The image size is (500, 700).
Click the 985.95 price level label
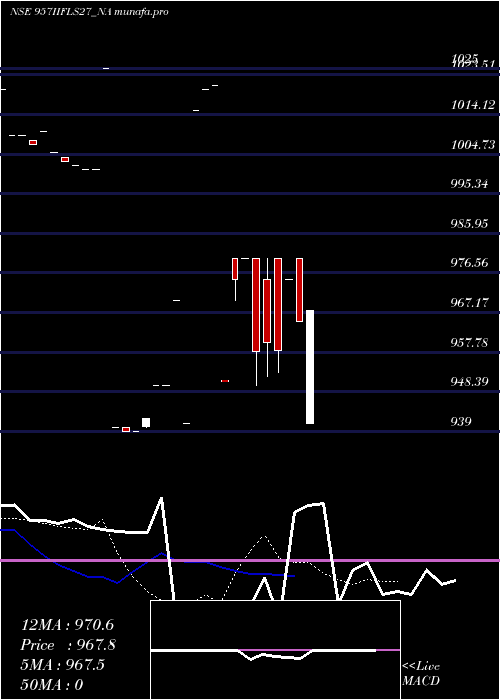[469, 224]
